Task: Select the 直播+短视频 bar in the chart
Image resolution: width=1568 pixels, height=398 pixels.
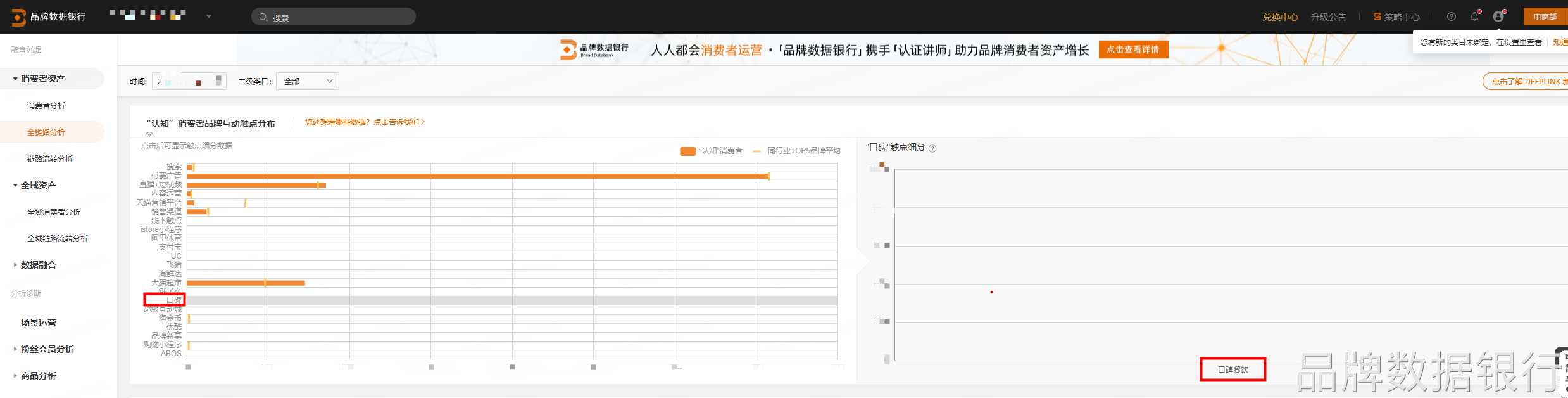Action: coord(256,185)
